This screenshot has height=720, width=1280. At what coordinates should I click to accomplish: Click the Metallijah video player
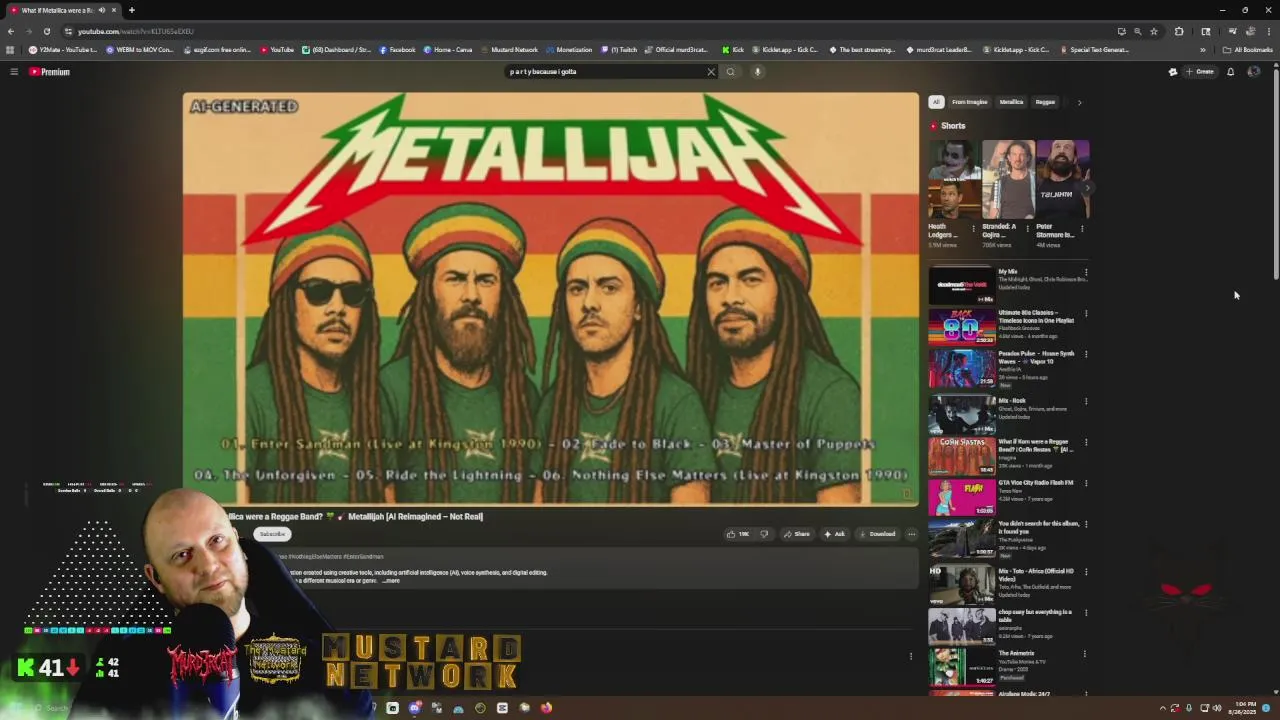coord(550,299)
